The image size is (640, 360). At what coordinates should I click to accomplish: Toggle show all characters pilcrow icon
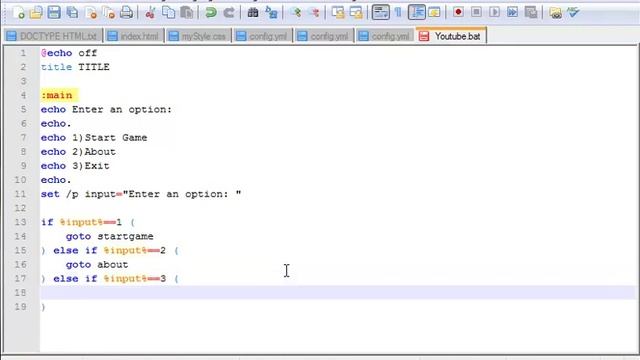pyautogui.click(x=398, y=13)
